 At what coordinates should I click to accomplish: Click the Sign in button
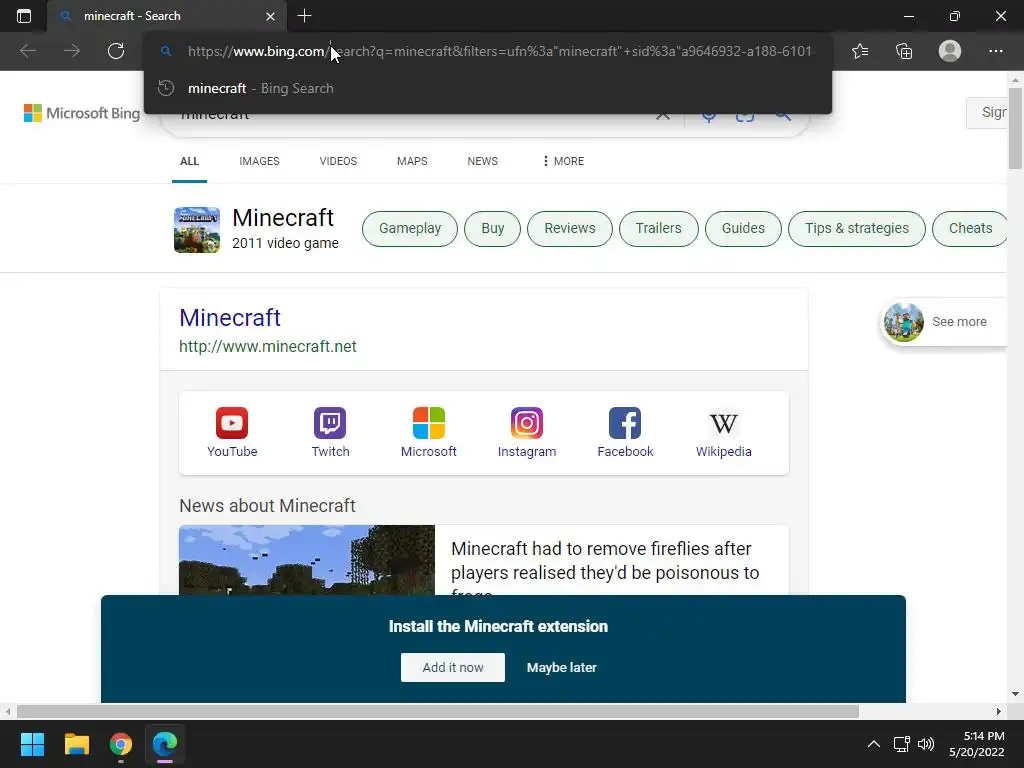[x=987, y=112]
